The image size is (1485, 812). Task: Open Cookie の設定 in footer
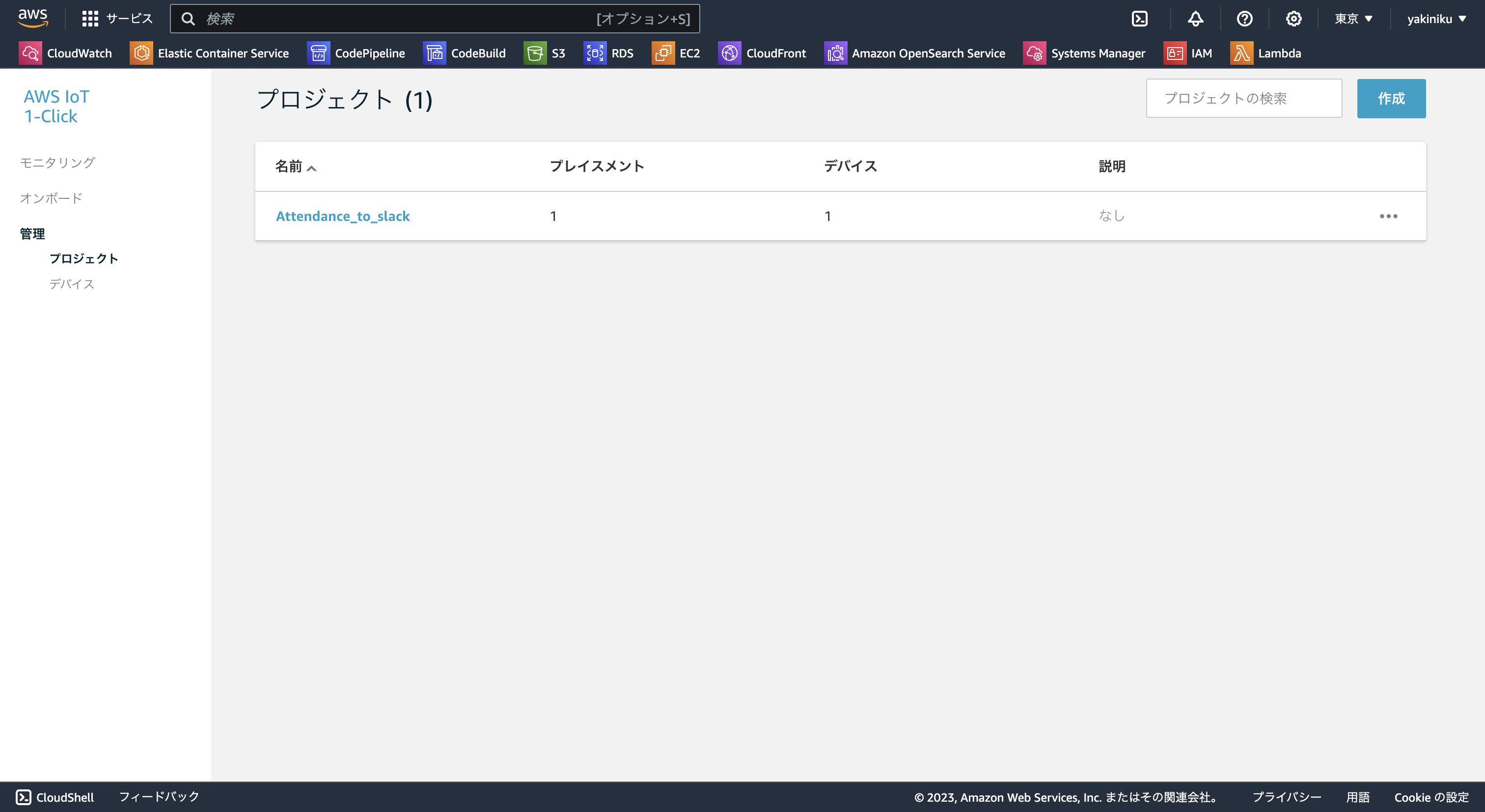[1431, 797]
